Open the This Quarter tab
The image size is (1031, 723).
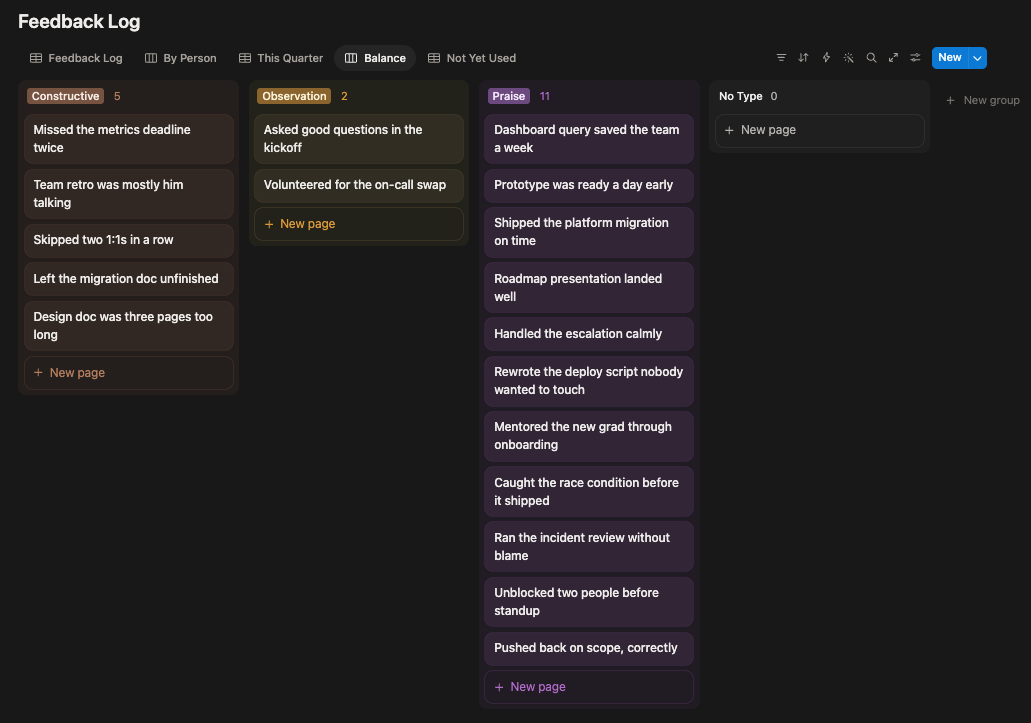click(x=281, y=58)
